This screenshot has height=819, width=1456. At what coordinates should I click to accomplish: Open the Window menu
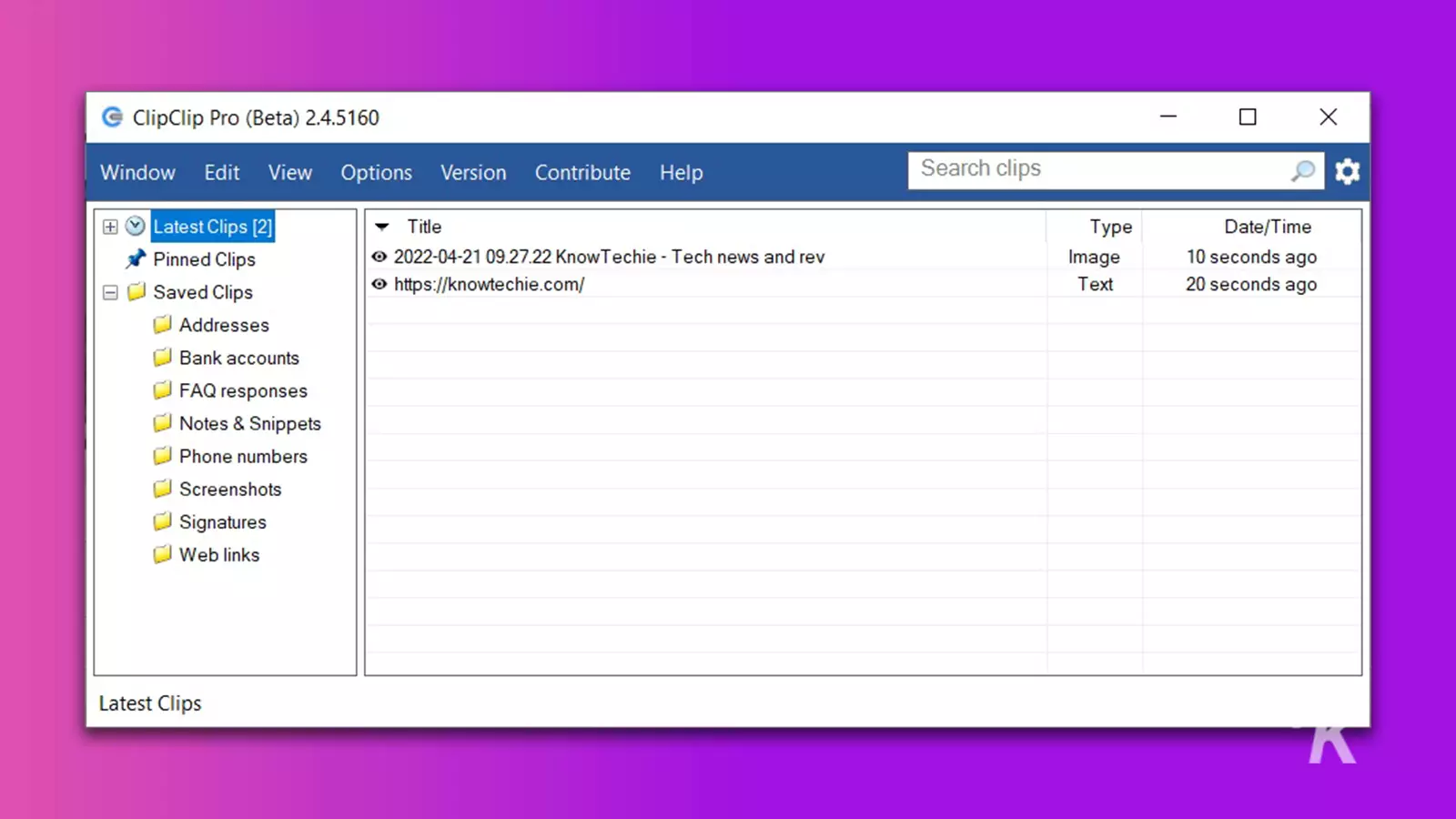pos(137,172)
